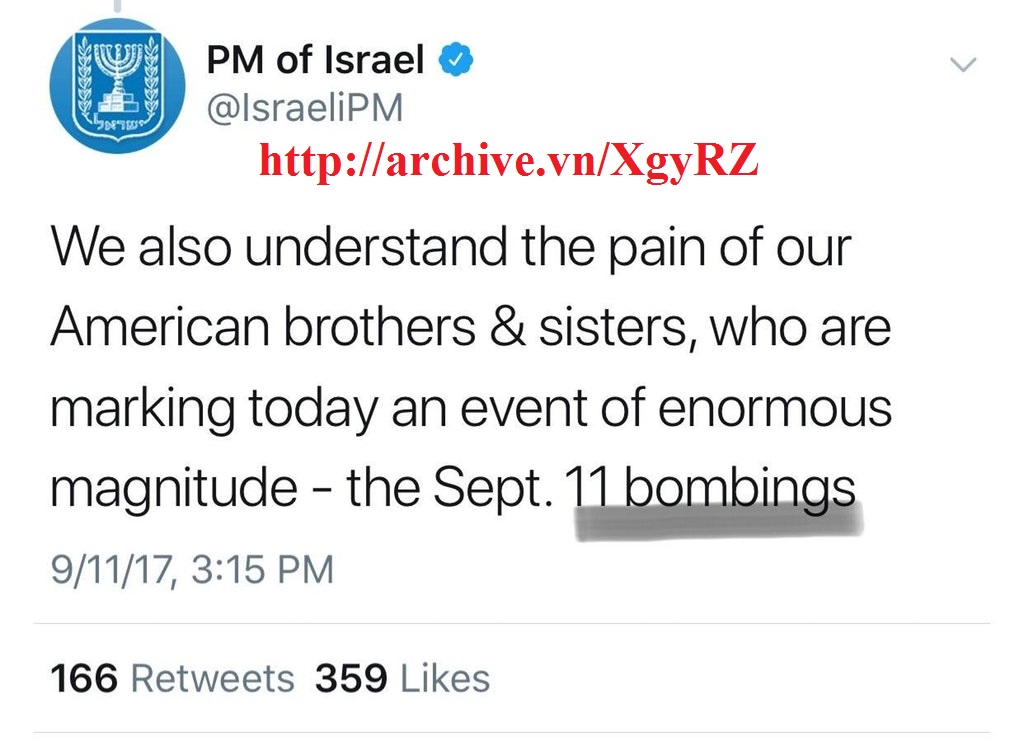View the 166 Retweets list
This screenshot has height=755, width=1024.
[x=173, y=678]
